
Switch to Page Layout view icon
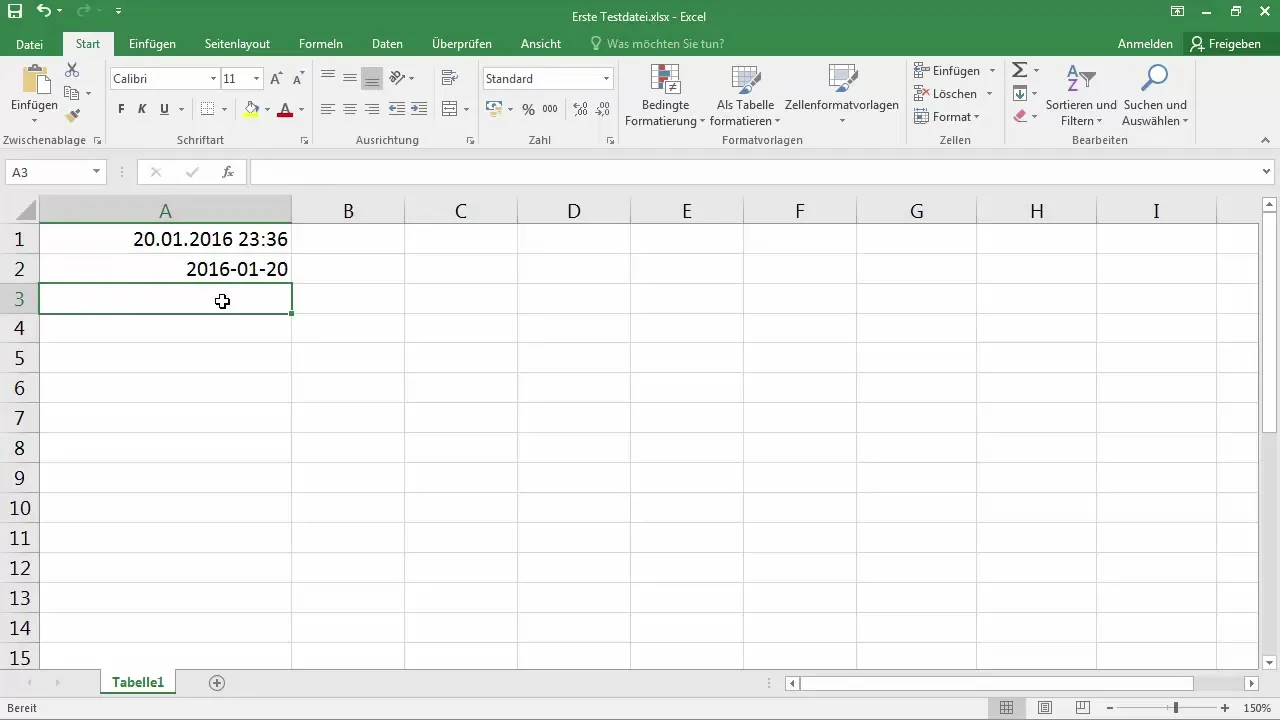(x=1045, y=708)
